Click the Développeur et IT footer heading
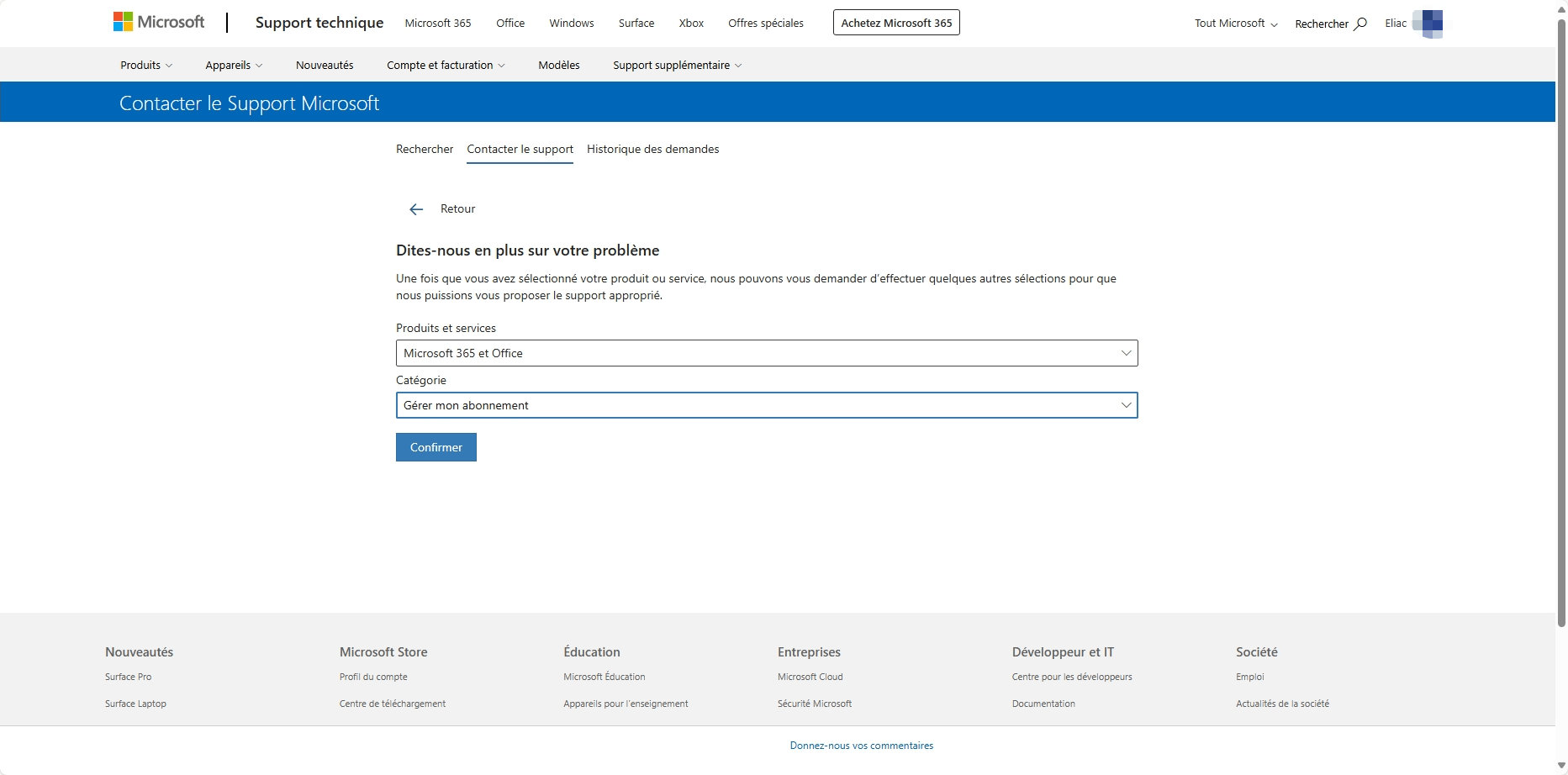 1063,652
